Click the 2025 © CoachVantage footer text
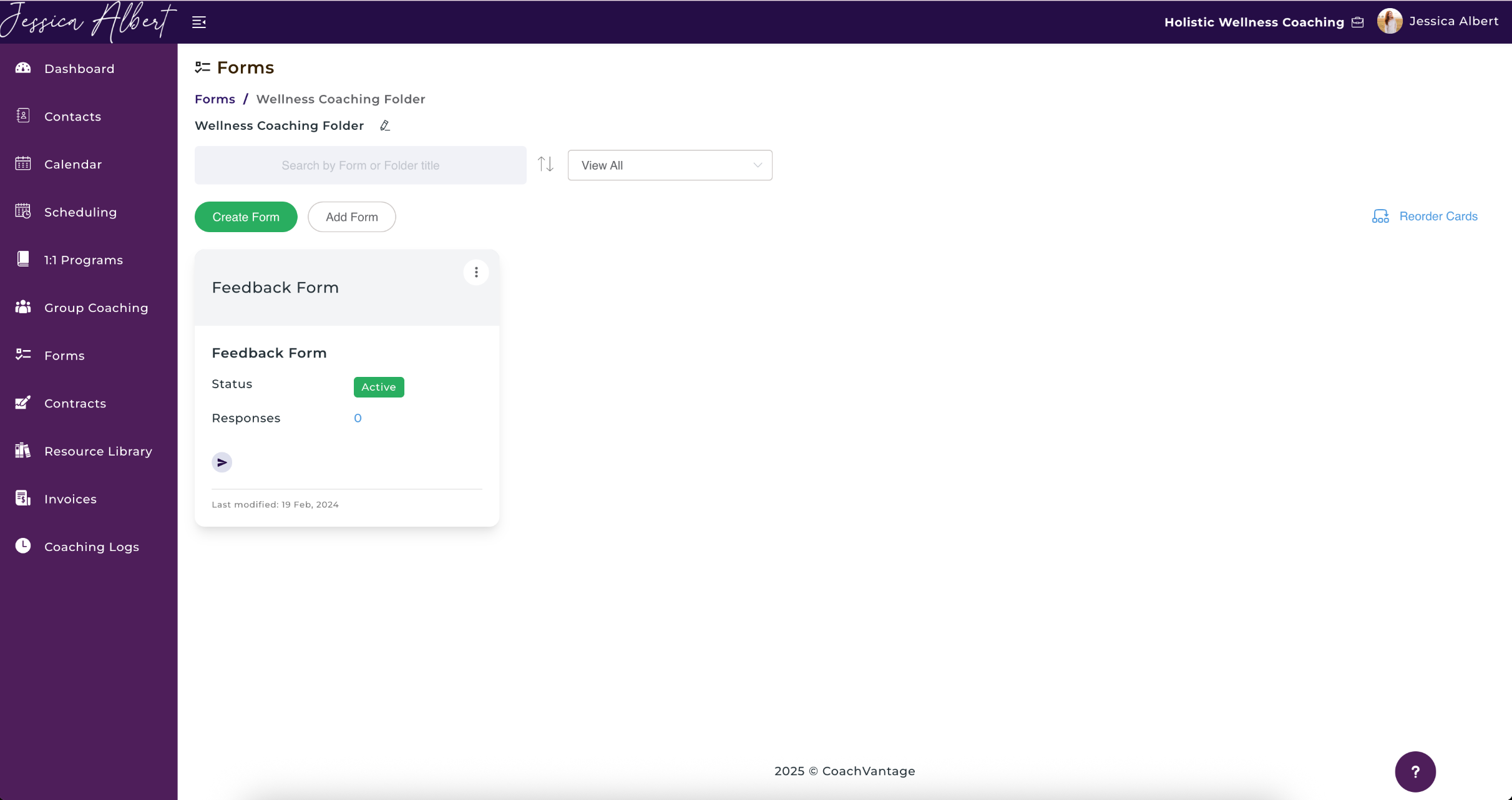The width and height of the screenshot is (1512, 800). click(845, 771)
